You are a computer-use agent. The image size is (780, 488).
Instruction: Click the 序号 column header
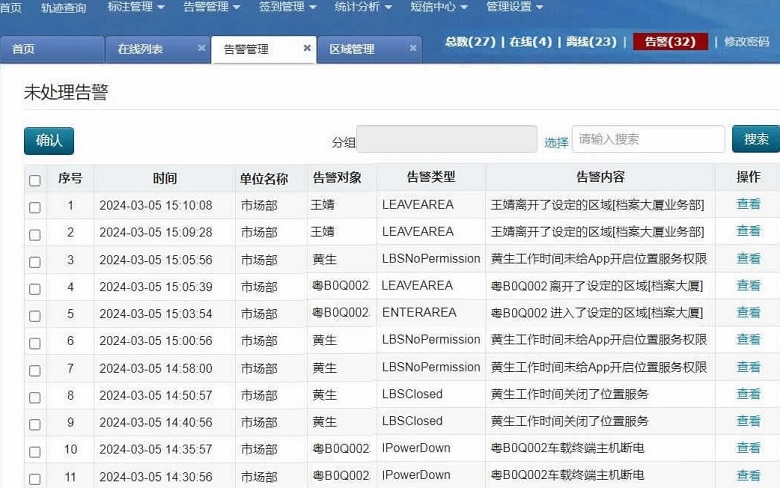pyautogui.click(x=70, y=178)
